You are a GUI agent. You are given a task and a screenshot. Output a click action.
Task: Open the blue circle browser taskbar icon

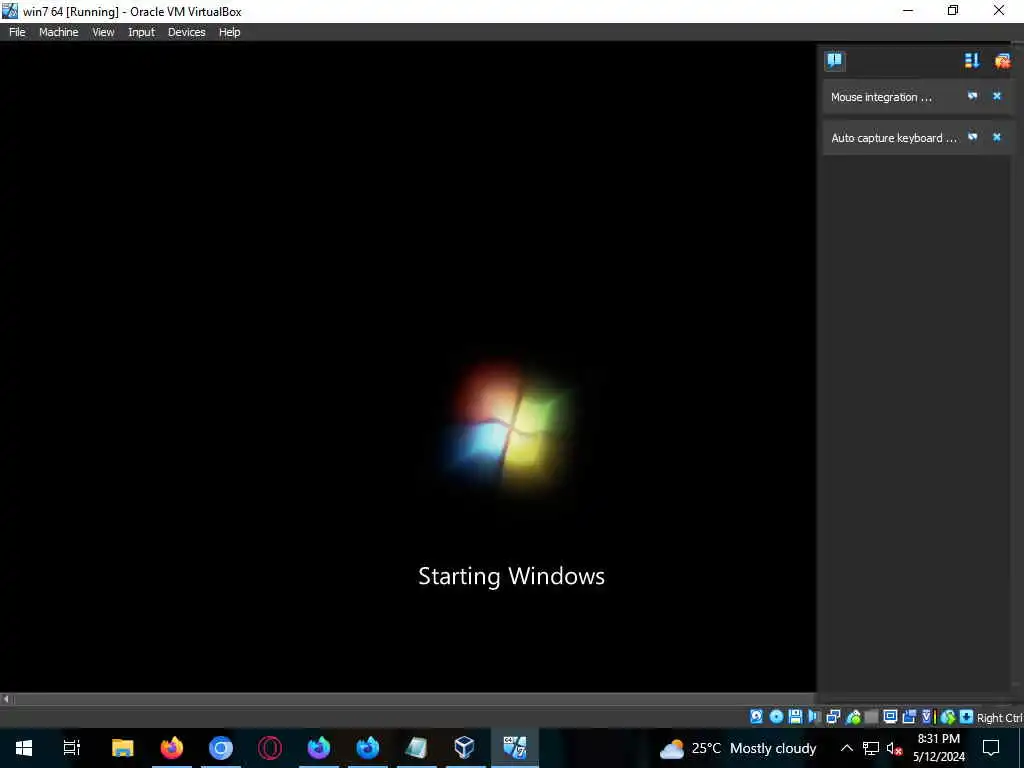(x=221, y=748)
